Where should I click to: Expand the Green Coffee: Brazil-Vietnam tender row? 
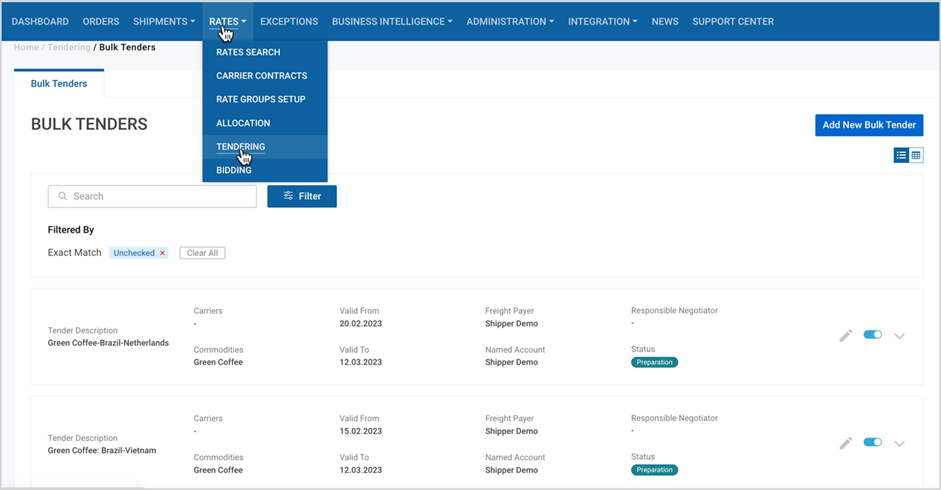point(899,443)
